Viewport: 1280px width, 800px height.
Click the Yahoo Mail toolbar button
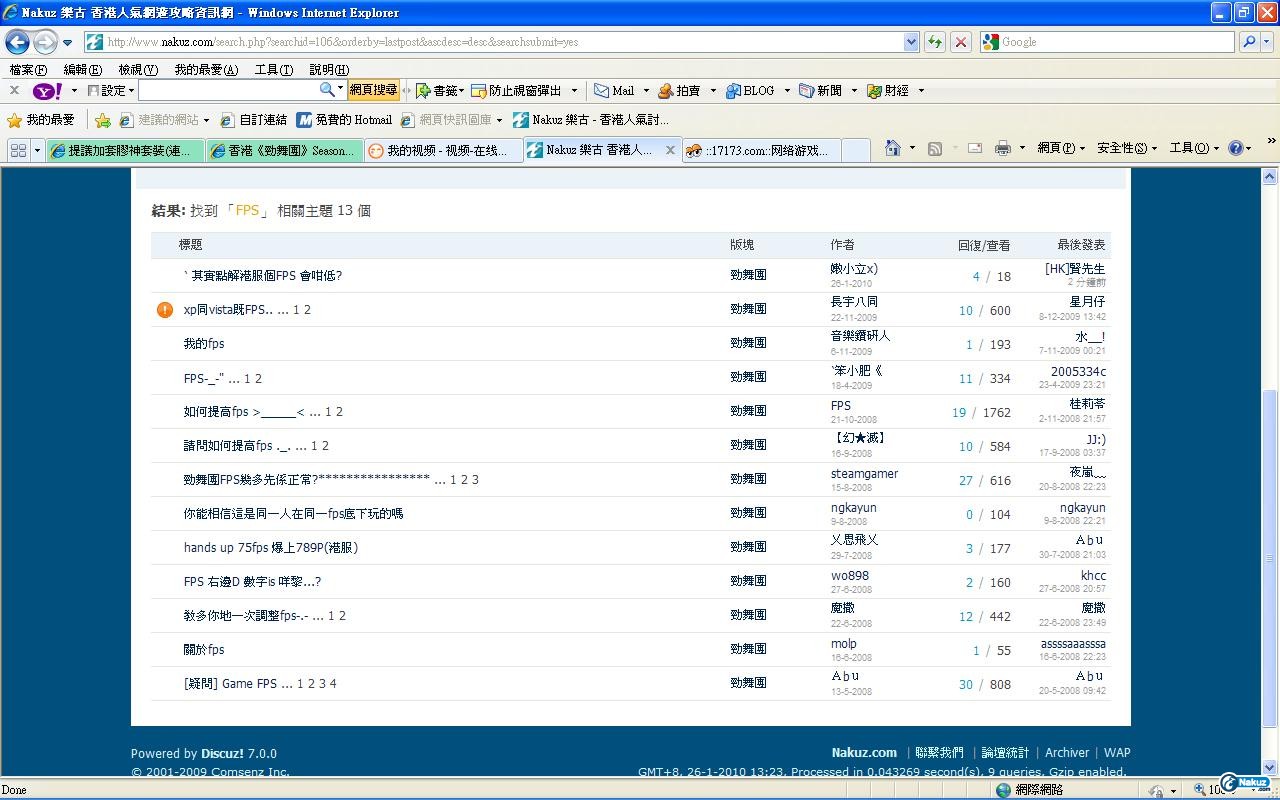(x=614, y=90)
